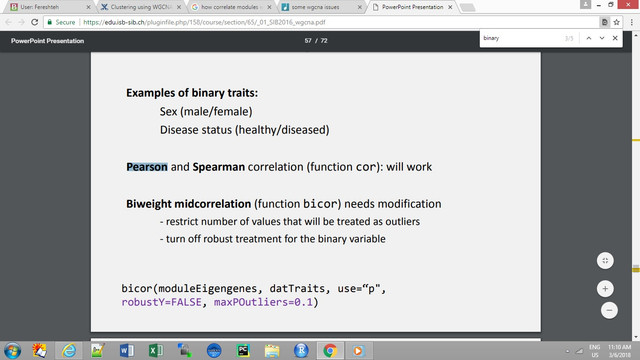Close the PowerPoint Presentation tab

[450, 7]
